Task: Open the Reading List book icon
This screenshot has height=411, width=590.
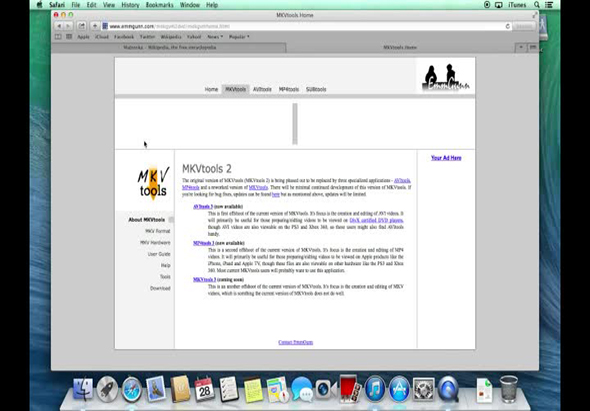Action: [x=58, y=37]
